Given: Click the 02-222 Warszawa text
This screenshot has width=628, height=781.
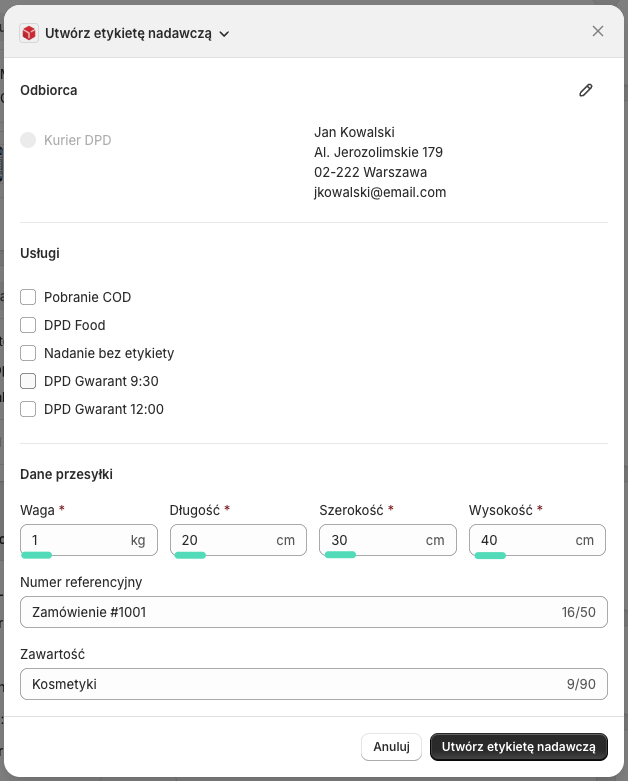Looking at the screenshot, I should (370, 172).
